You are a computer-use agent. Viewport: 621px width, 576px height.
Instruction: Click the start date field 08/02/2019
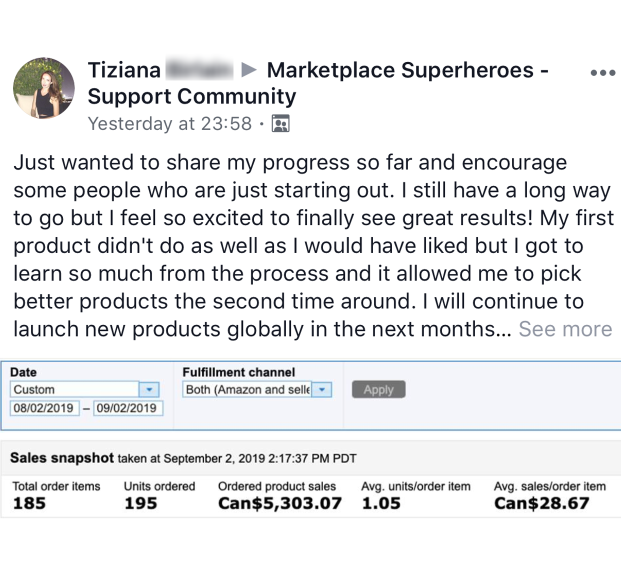click(x=43, y=408)
